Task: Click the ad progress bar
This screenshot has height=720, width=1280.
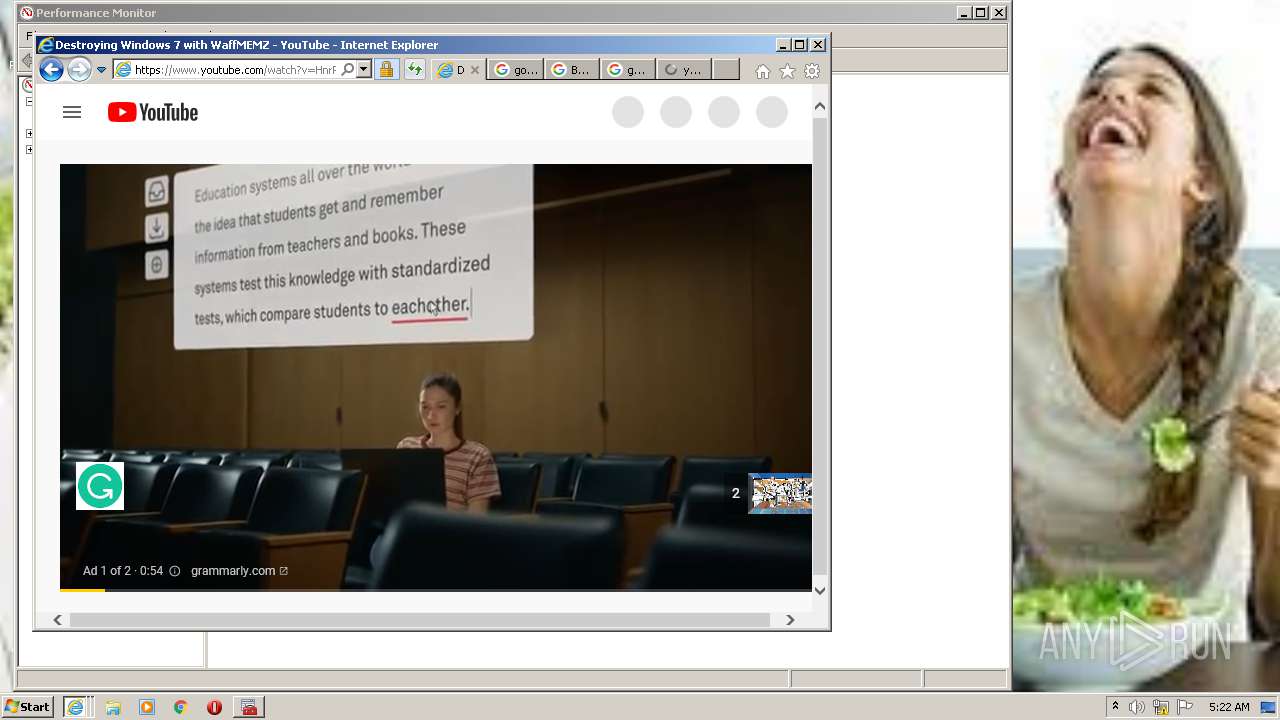Action: pos(436,590)
